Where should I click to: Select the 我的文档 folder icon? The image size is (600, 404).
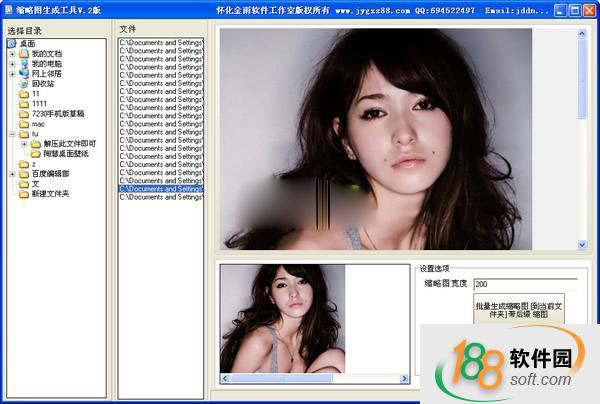23,53
